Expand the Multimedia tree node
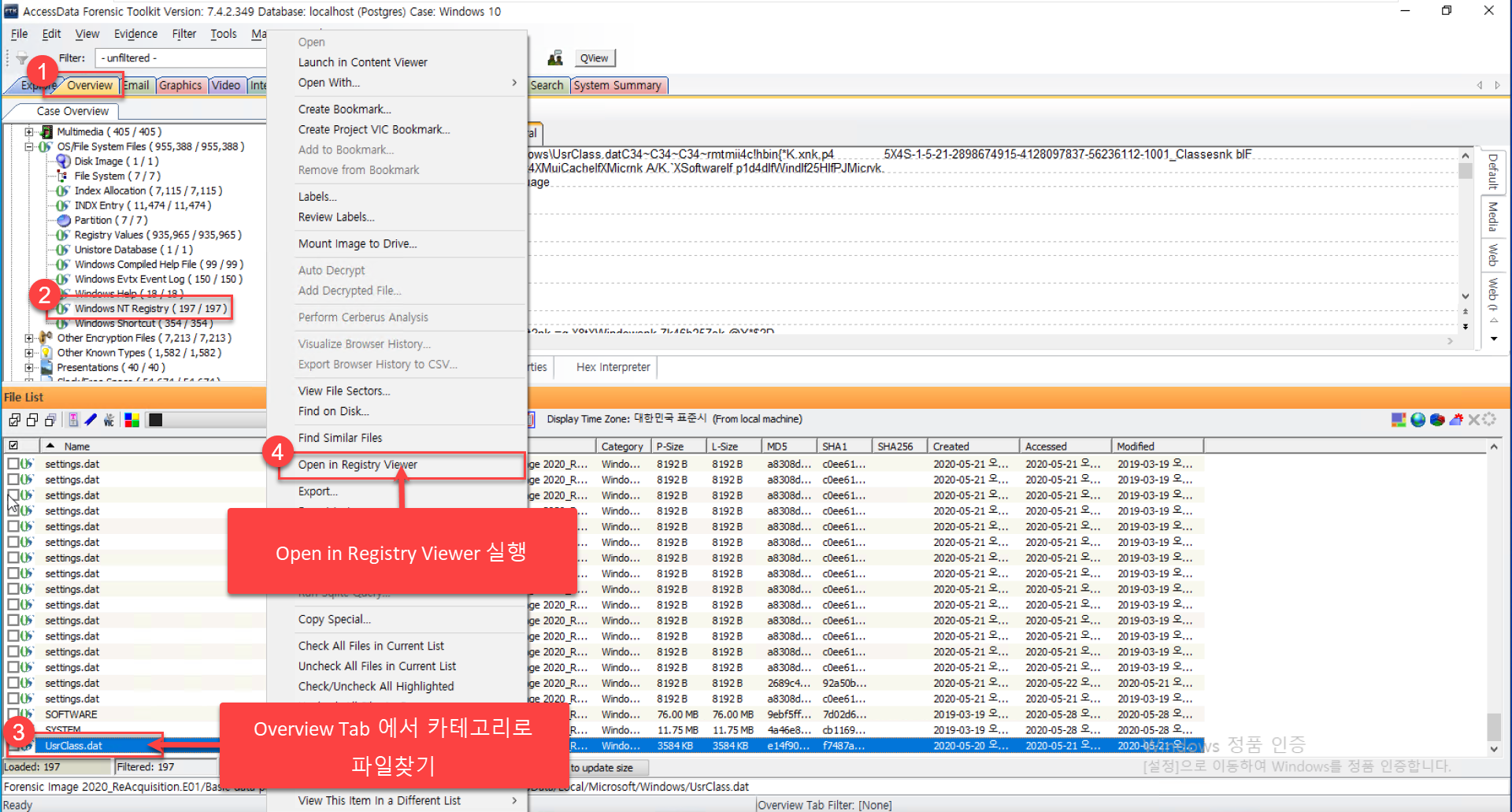 29,132
